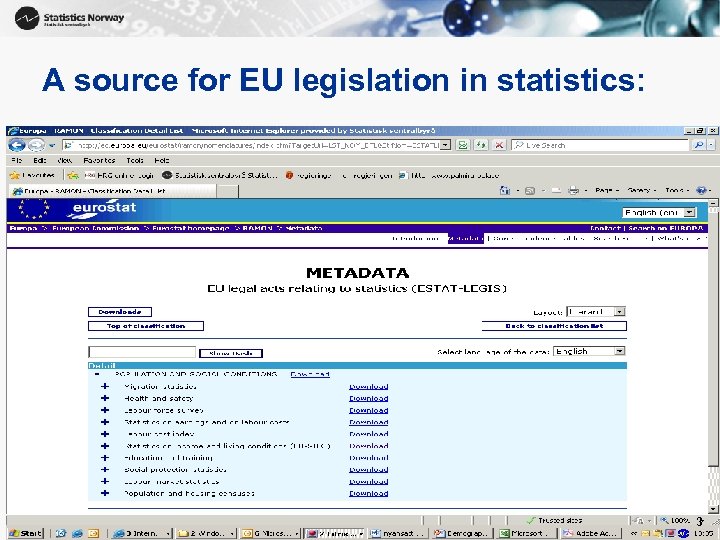This screenshot has width=720, height=540.
Task: Expand the Labour cost index row
Action: 105,434
